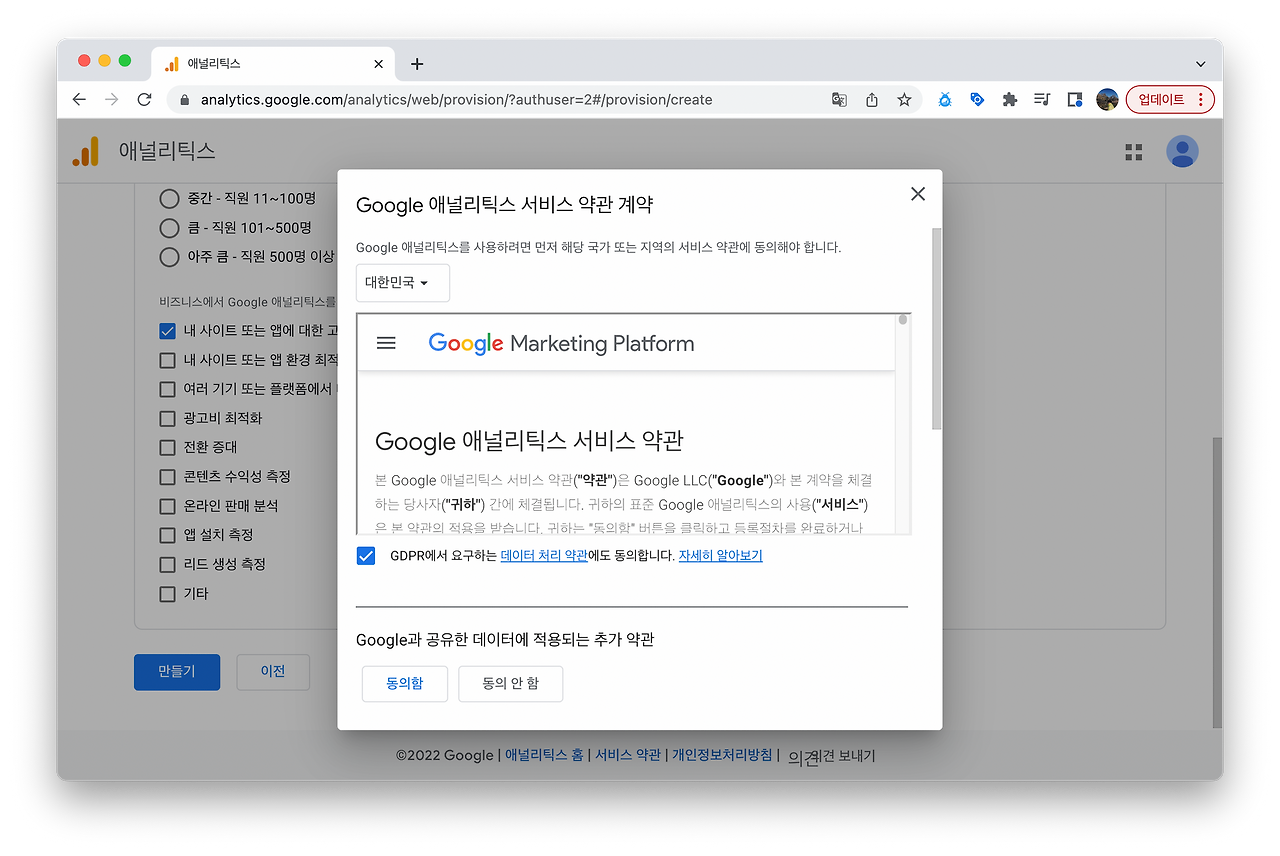Open the 데이터 처리 약관 link
1280x856 pixels.
pyautogui.click(x=544, y=556)
